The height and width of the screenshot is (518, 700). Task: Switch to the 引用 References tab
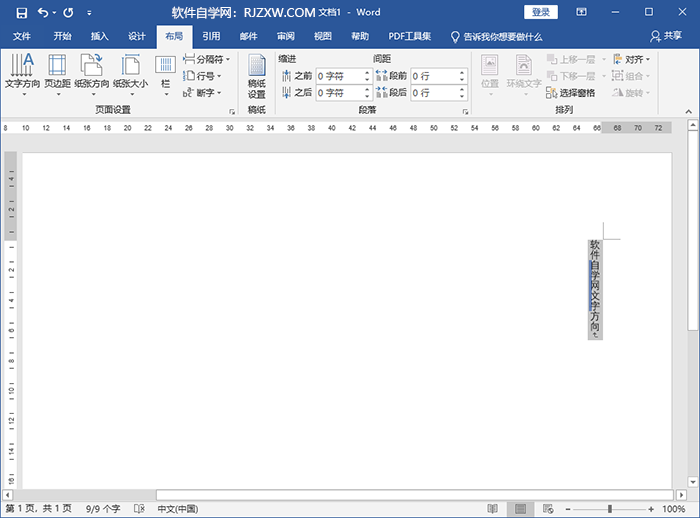pyautogui.click(x=211, y=36)
